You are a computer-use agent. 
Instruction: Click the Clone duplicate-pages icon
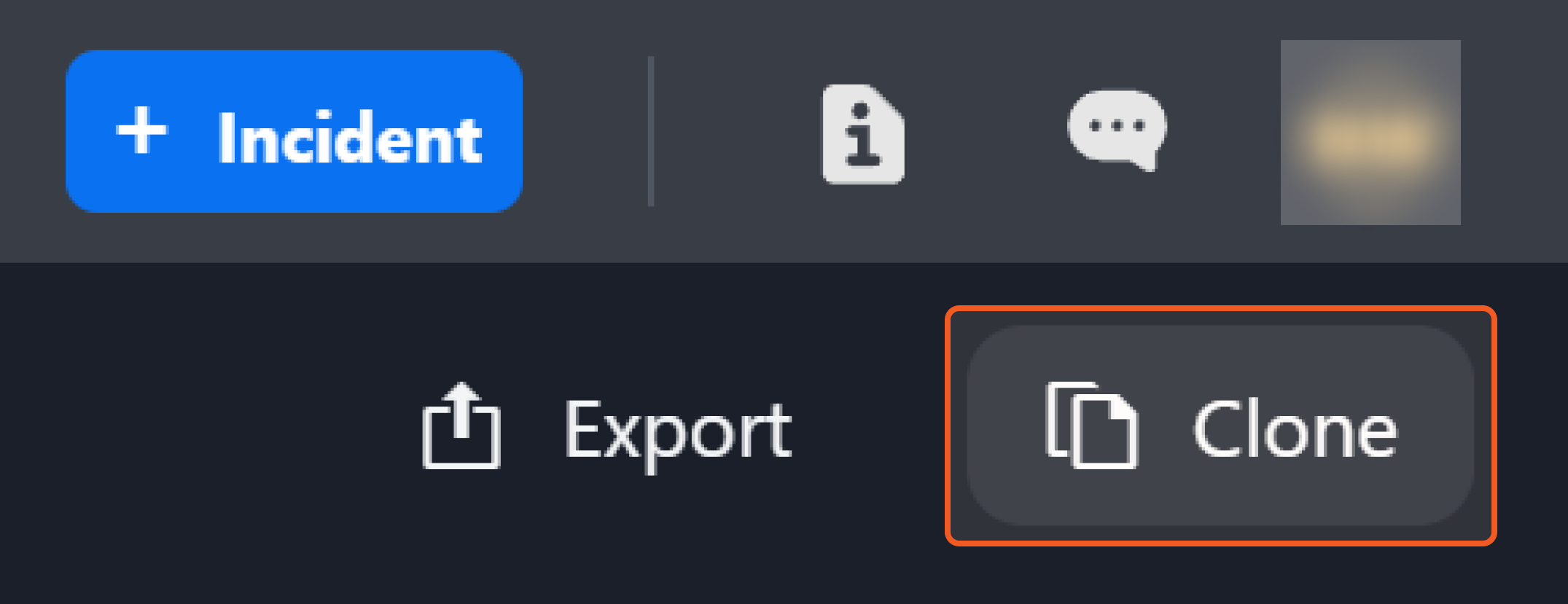[x=1091, y=425]
